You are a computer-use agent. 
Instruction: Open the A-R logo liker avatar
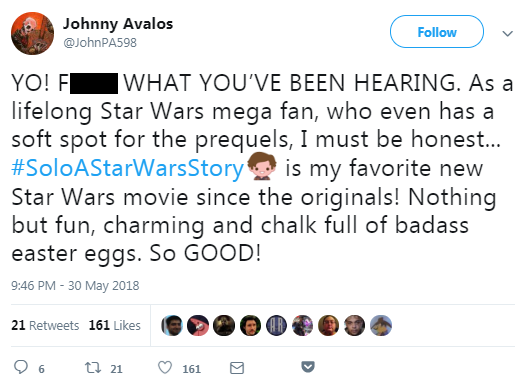pyautogui.click(x=276, y=325)
